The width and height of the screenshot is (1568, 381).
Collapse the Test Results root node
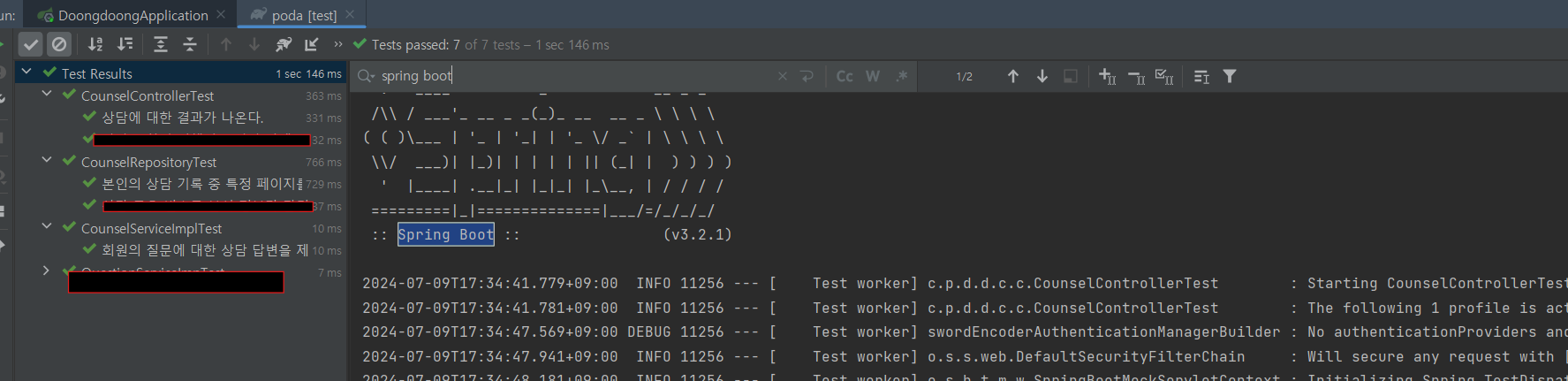[27, 72]
